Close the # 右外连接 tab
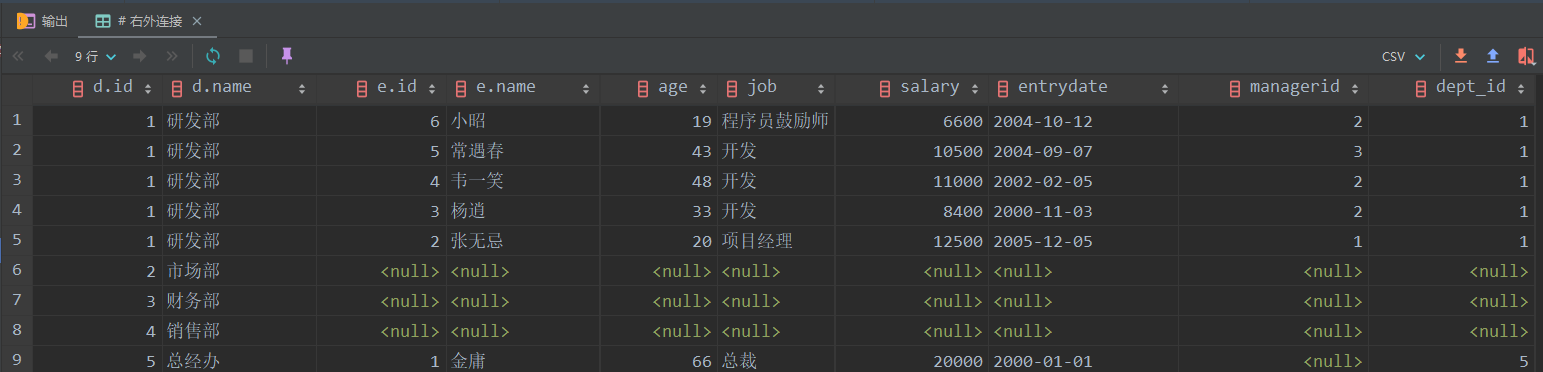The height and width of the screenshot is (372, 1543). click(196, 21)
